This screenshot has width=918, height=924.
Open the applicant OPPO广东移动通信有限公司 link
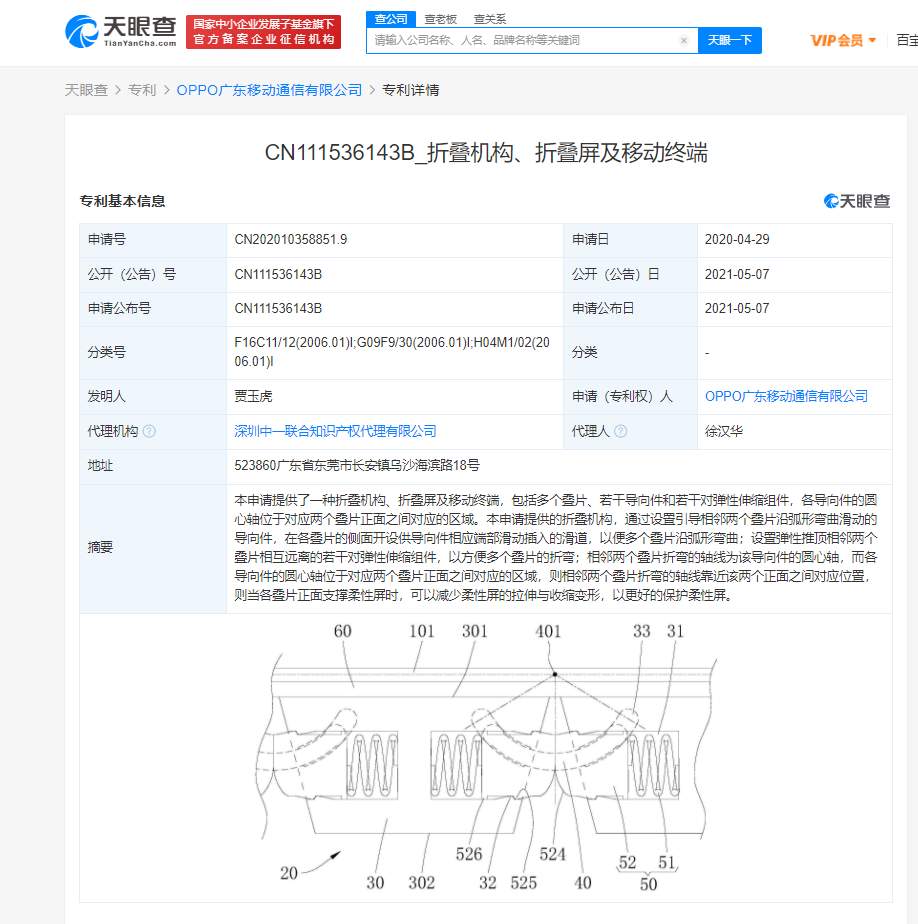pos(786,396)
